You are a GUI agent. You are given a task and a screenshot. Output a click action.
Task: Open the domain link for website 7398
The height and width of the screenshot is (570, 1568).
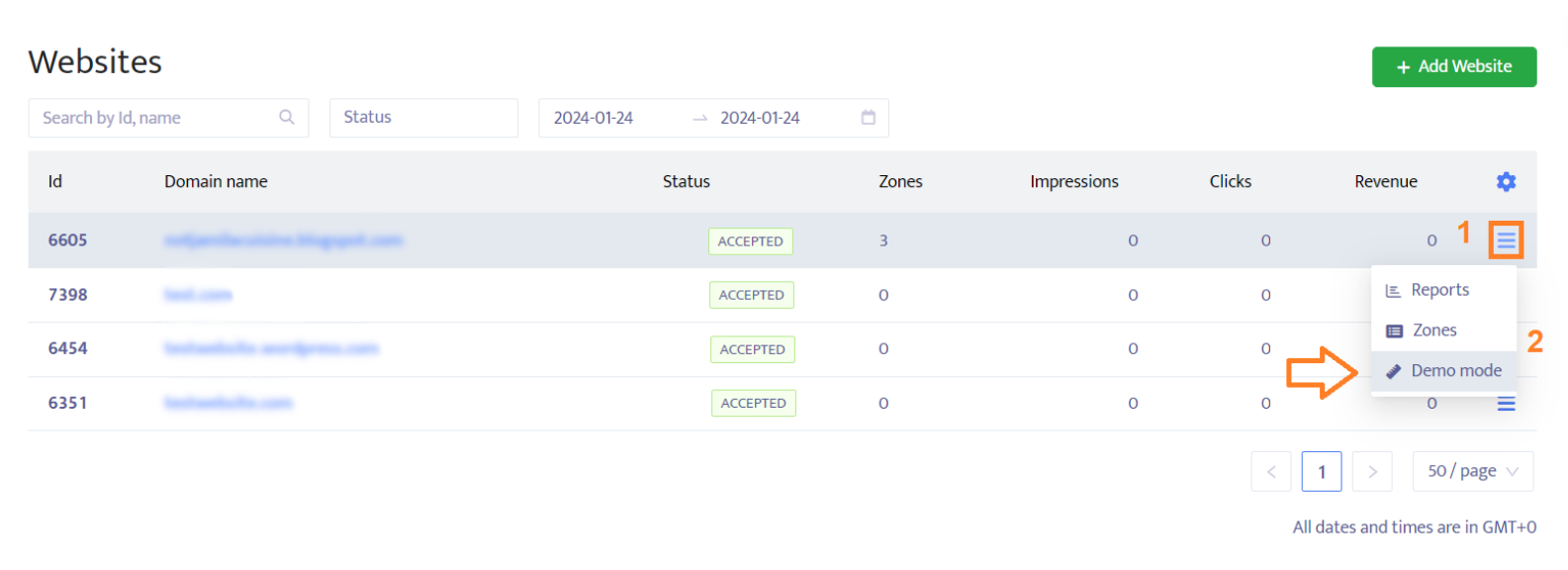click(198, 295)
